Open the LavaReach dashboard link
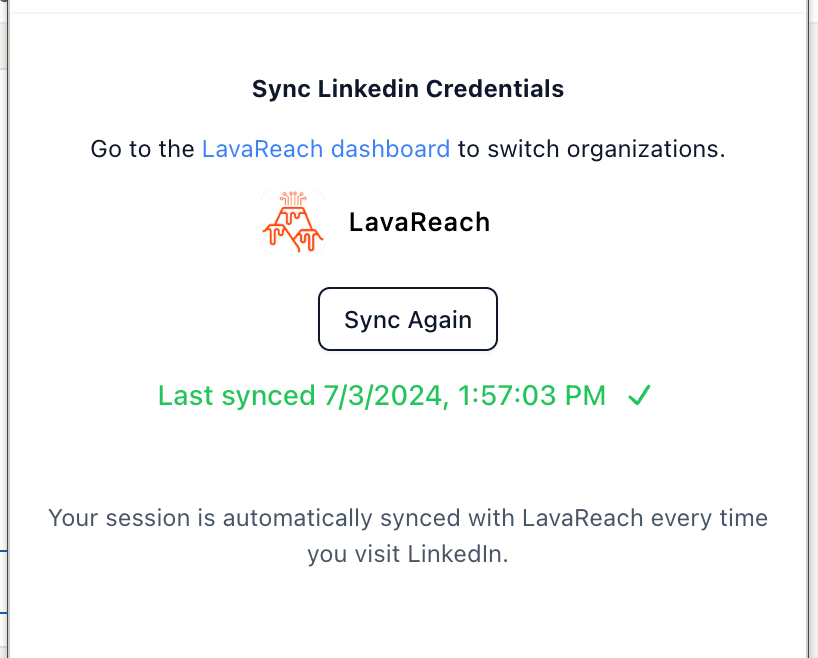The width and height of the screenshot is (818, 658). 326,150
